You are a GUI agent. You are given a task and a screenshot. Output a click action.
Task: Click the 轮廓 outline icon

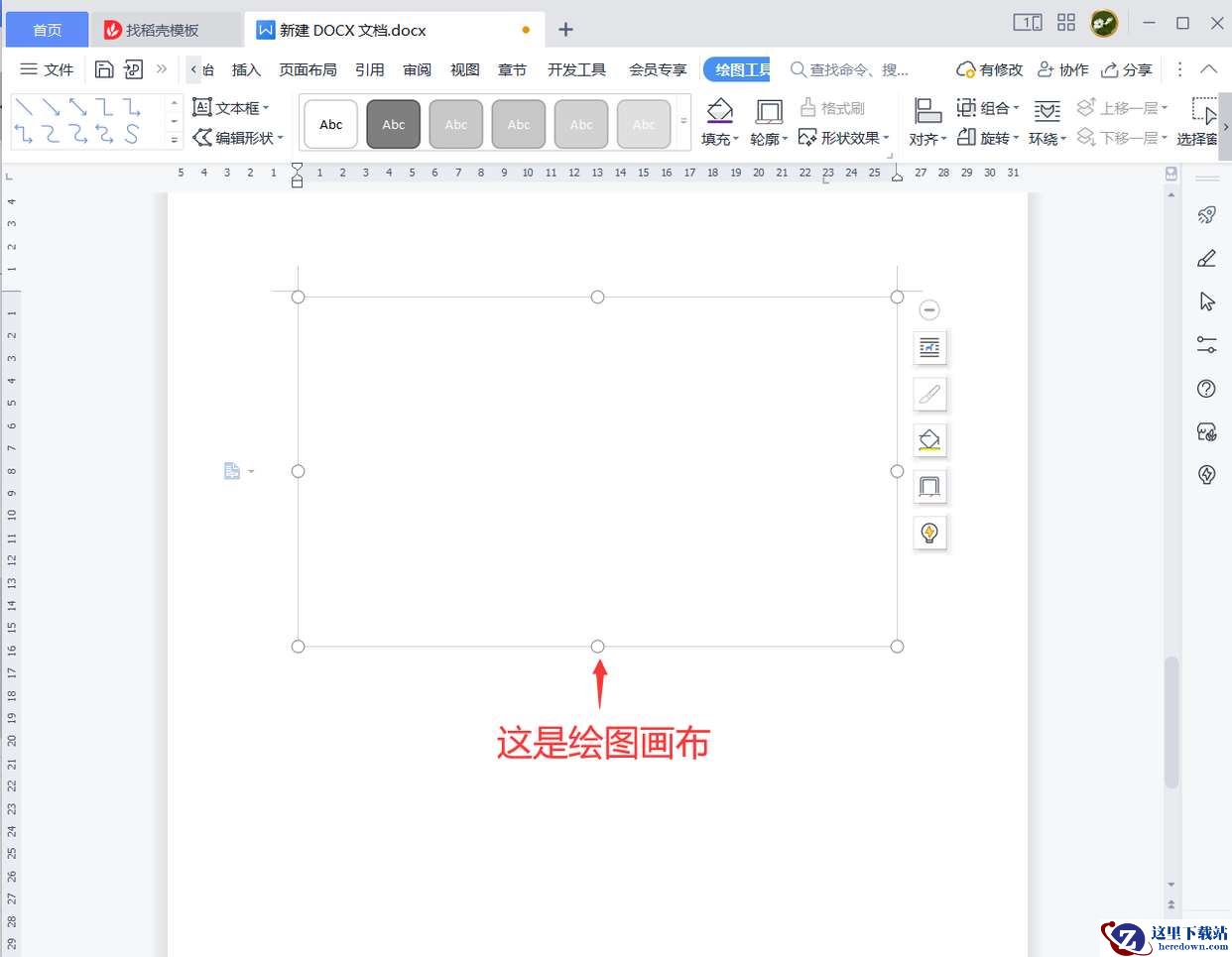click(x=769, y=110)
